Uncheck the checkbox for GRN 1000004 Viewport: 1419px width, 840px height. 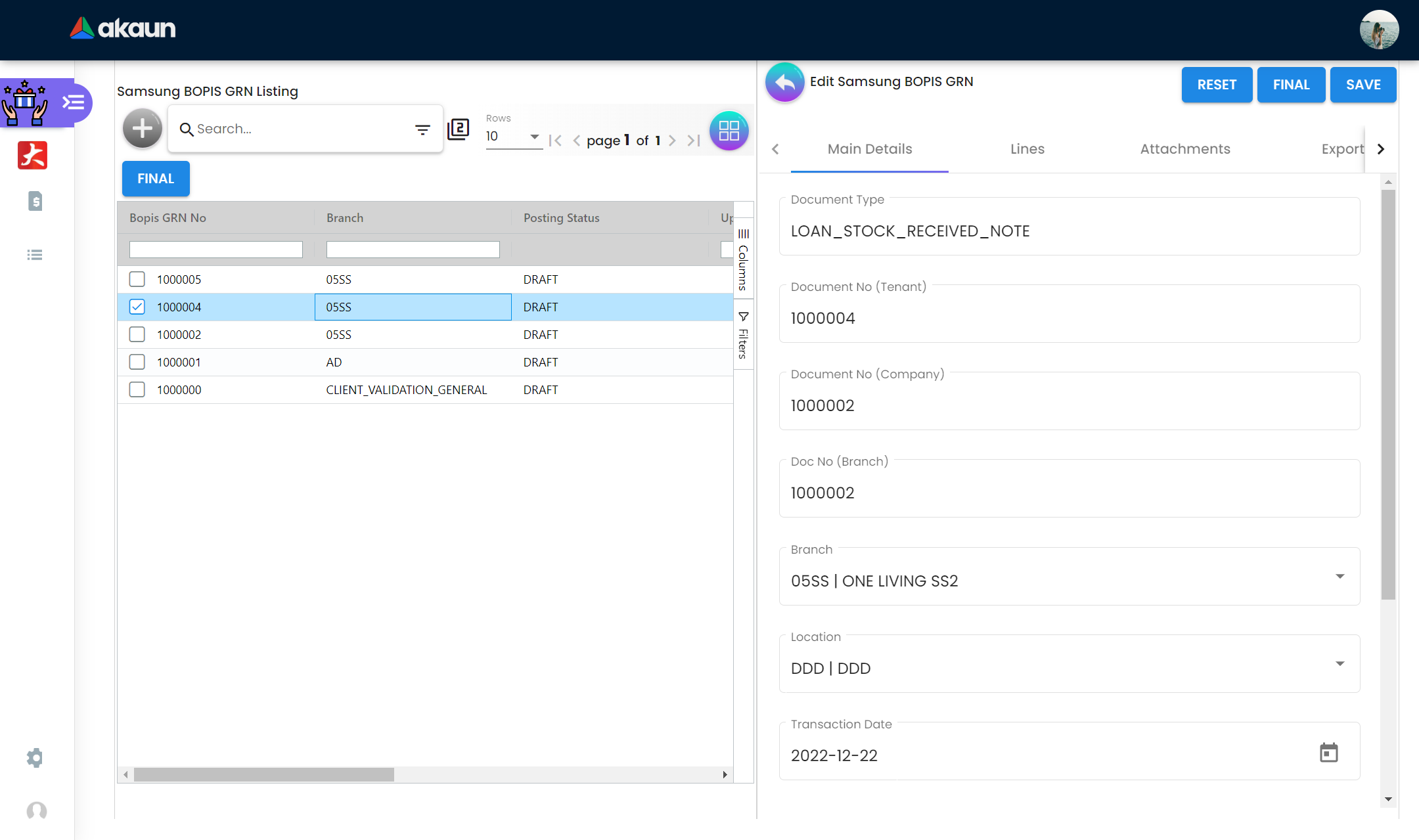click(137, 307)
